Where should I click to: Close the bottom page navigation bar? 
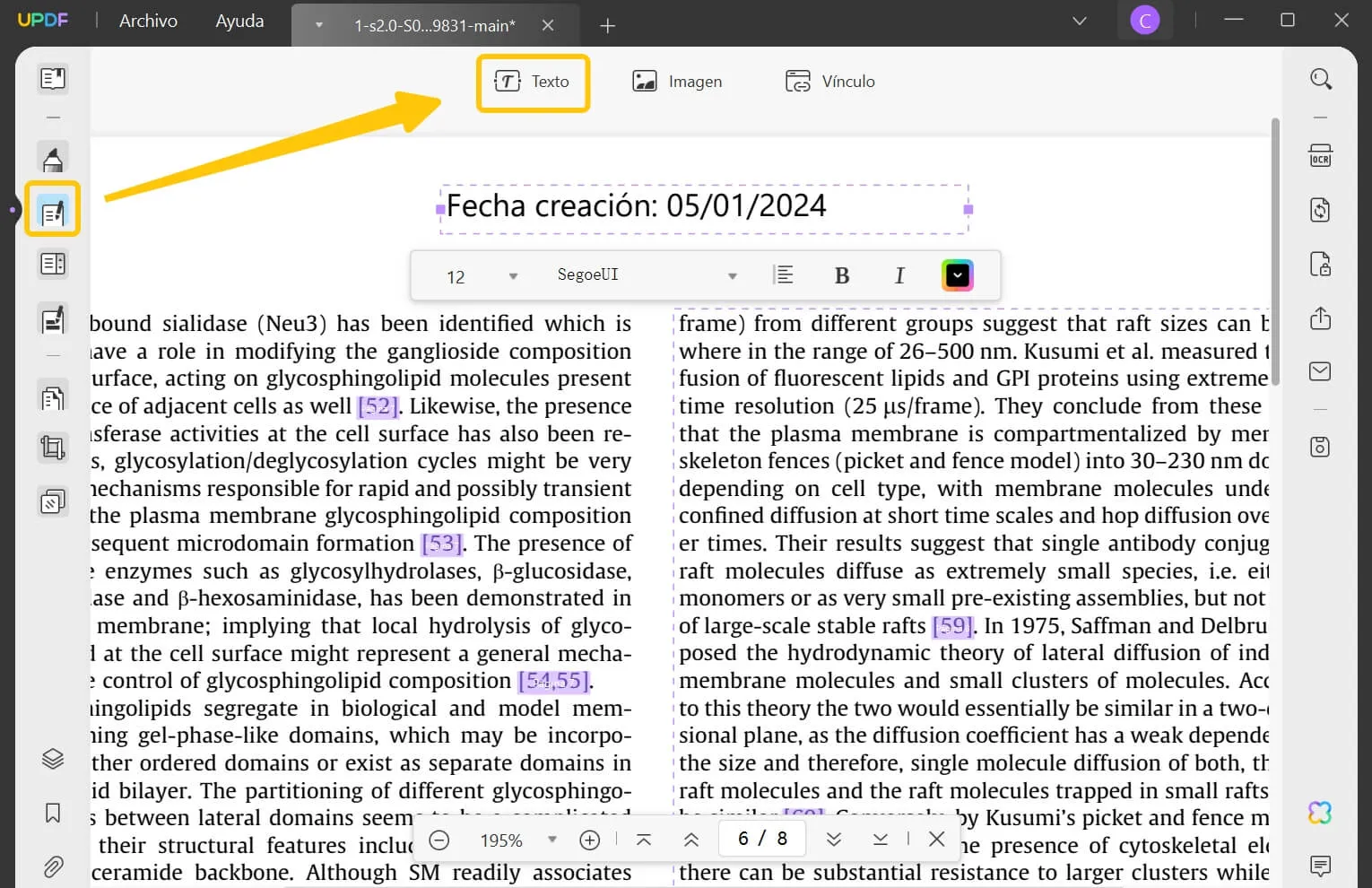tap(937, 839)
